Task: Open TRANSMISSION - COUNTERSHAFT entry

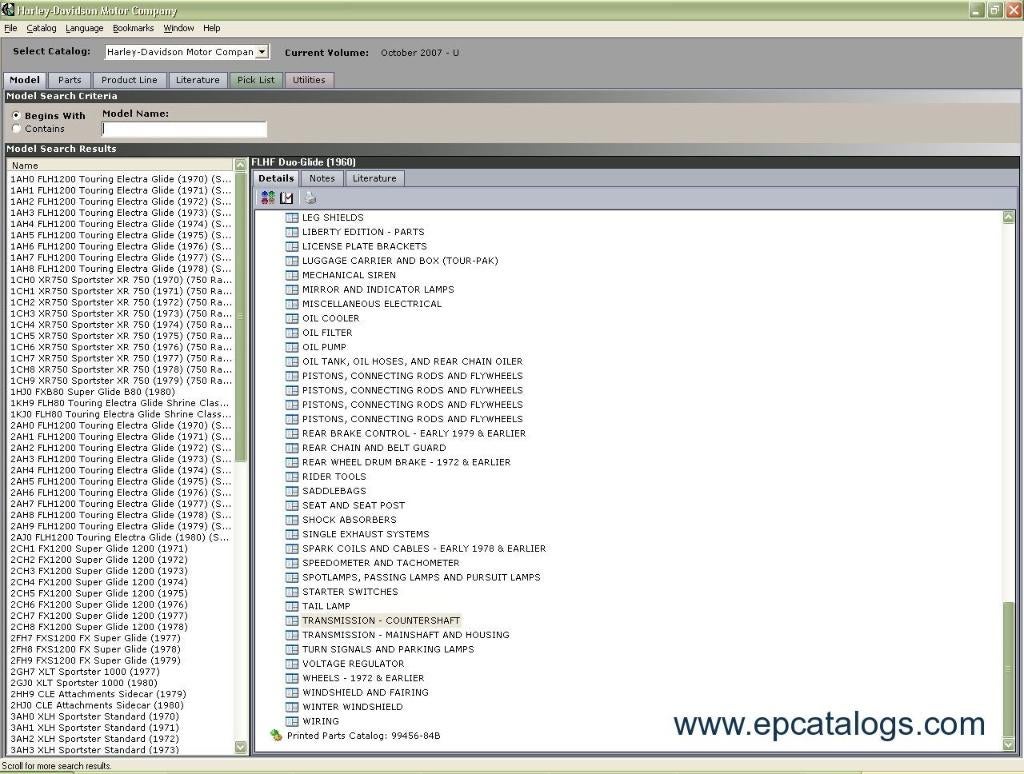Action: 381,621
